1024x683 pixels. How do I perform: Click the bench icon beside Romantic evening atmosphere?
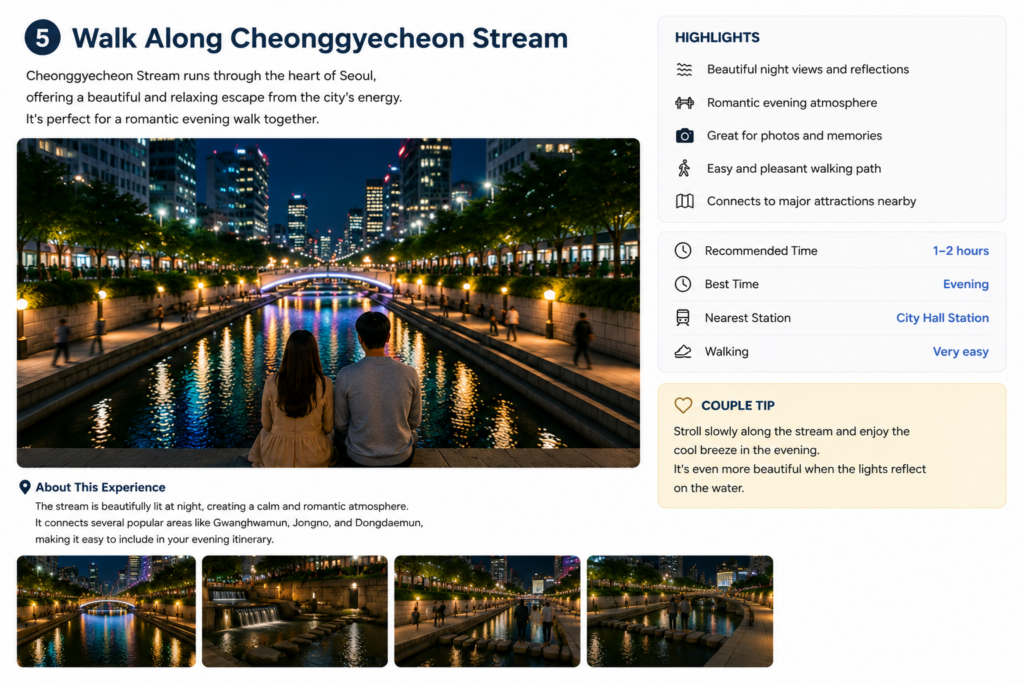(x=684, y=103)
